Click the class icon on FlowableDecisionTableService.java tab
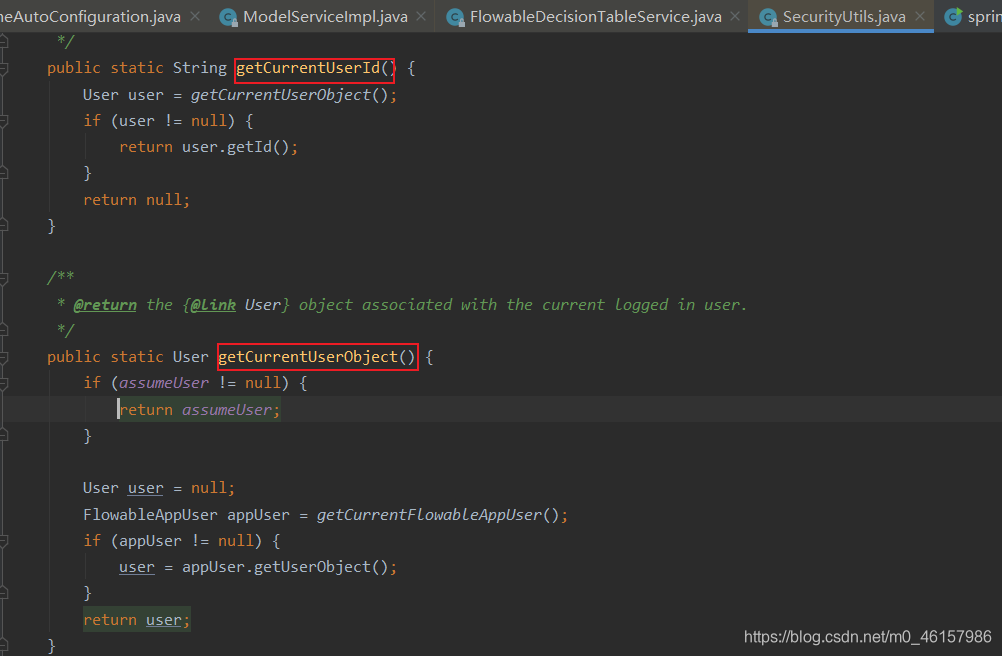 click(x=455, y=16)
